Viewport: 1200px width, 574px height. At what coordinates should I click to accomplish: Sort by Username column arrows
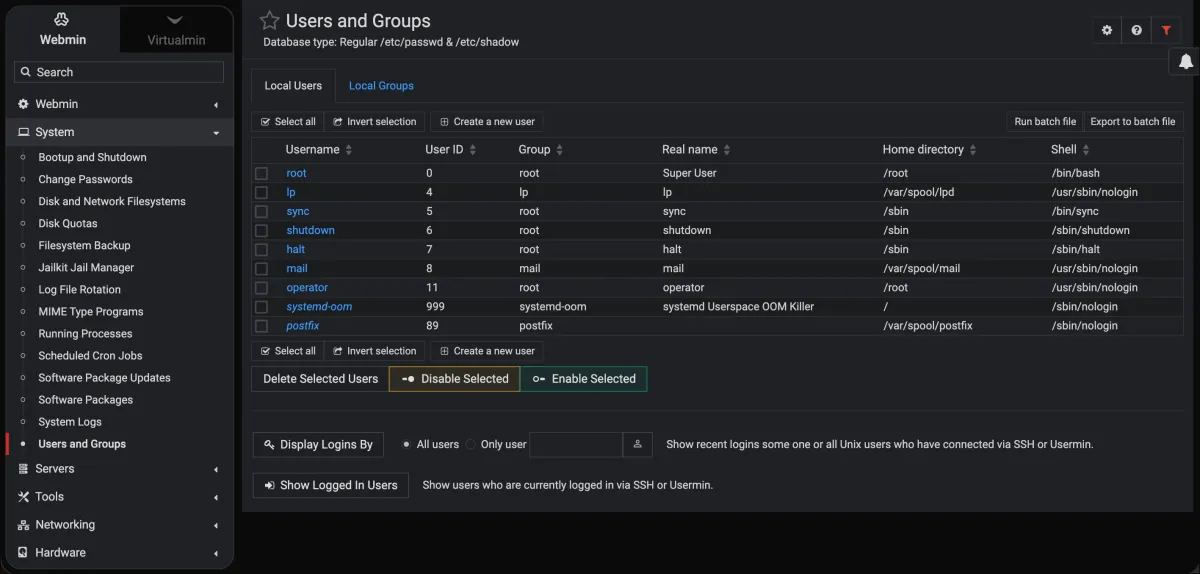pos(348,150)
